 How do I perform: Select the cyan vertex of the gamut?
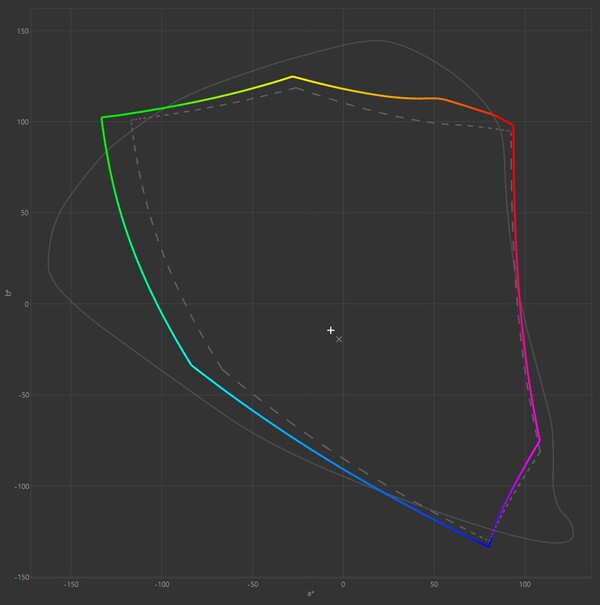[x=192, y=365]
